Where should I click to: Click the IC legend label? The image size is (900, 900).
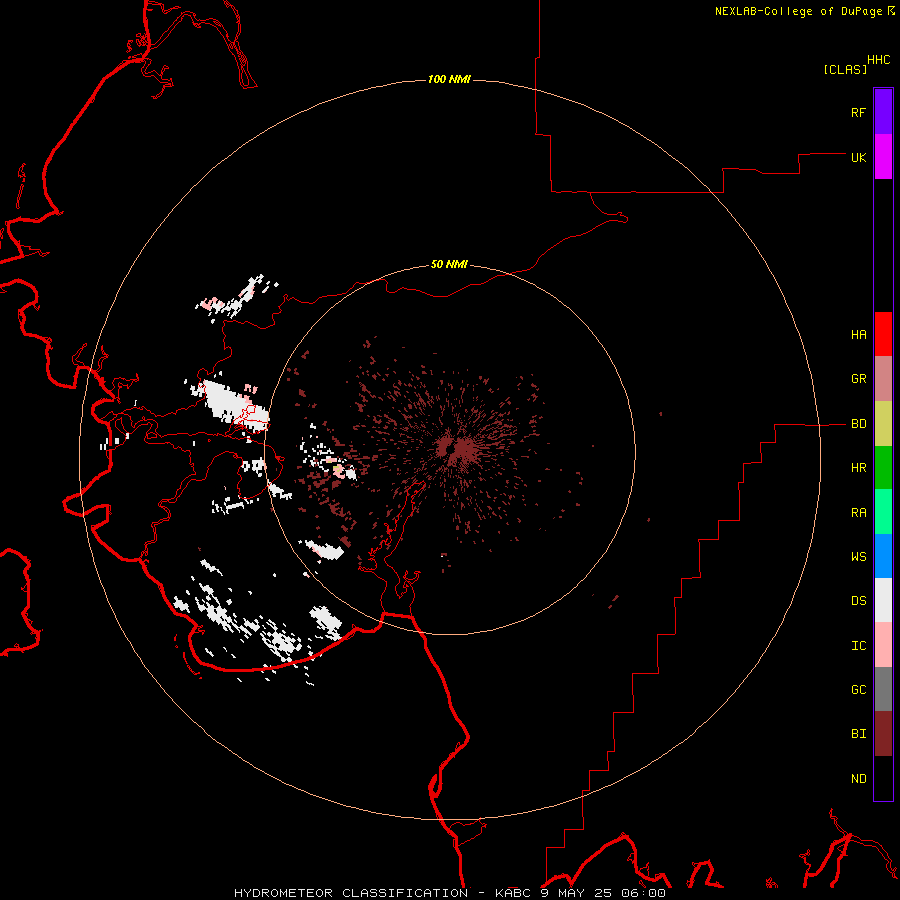(x=858, y=646)
